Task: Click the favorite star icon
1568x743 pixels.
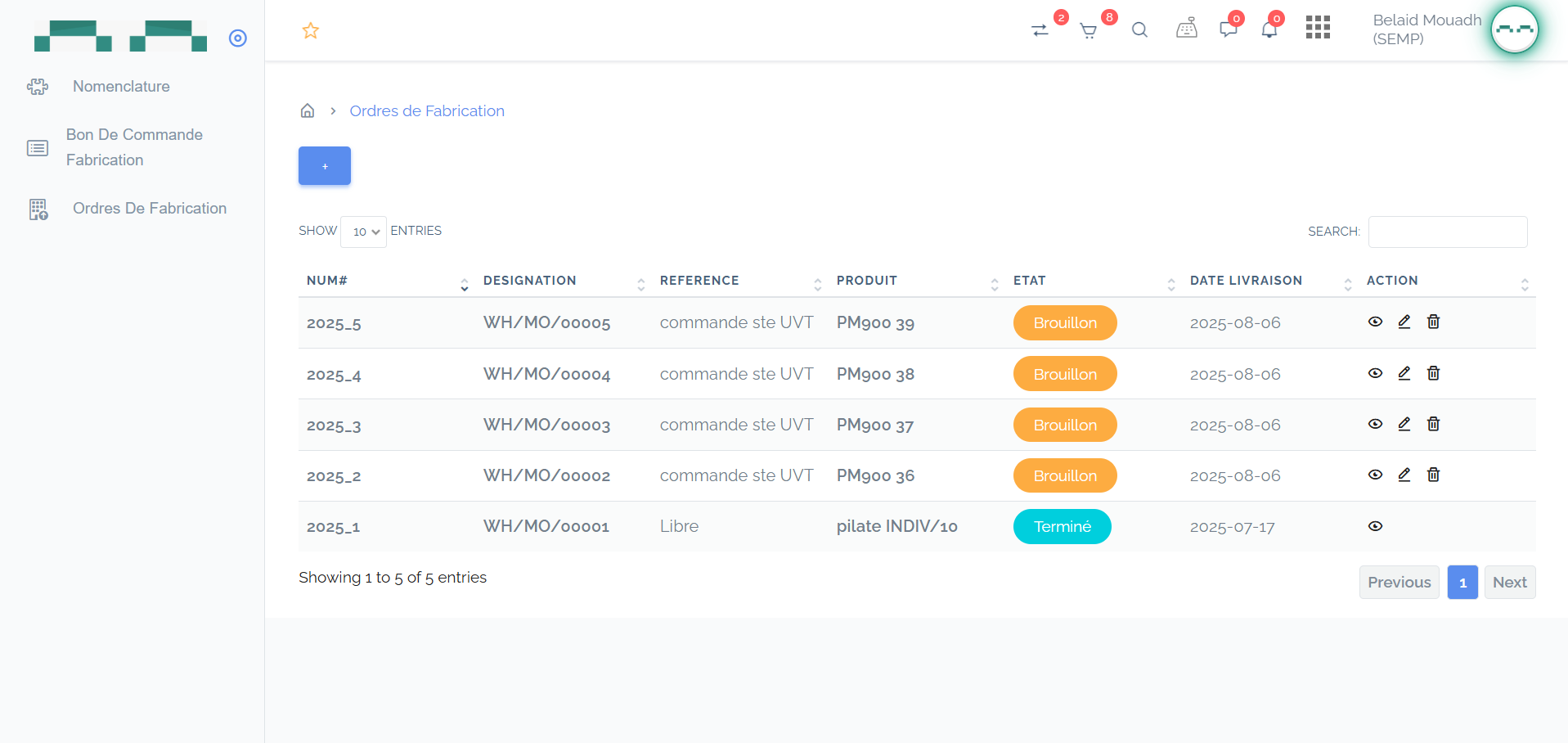Action: [310, 31]
